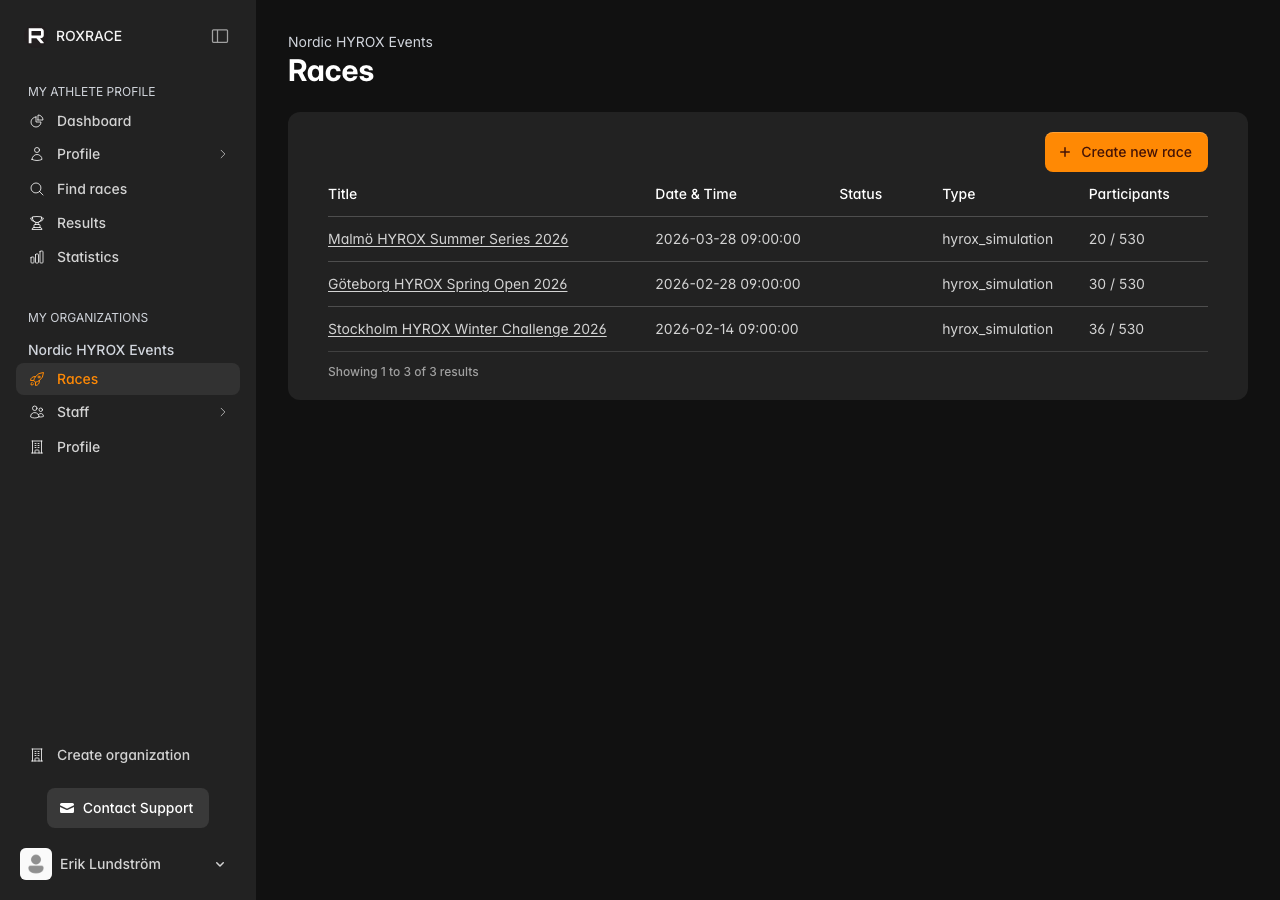Click the participants count 36 / 530
This screenshot has width=1280, height=900.
(1116, 329)
